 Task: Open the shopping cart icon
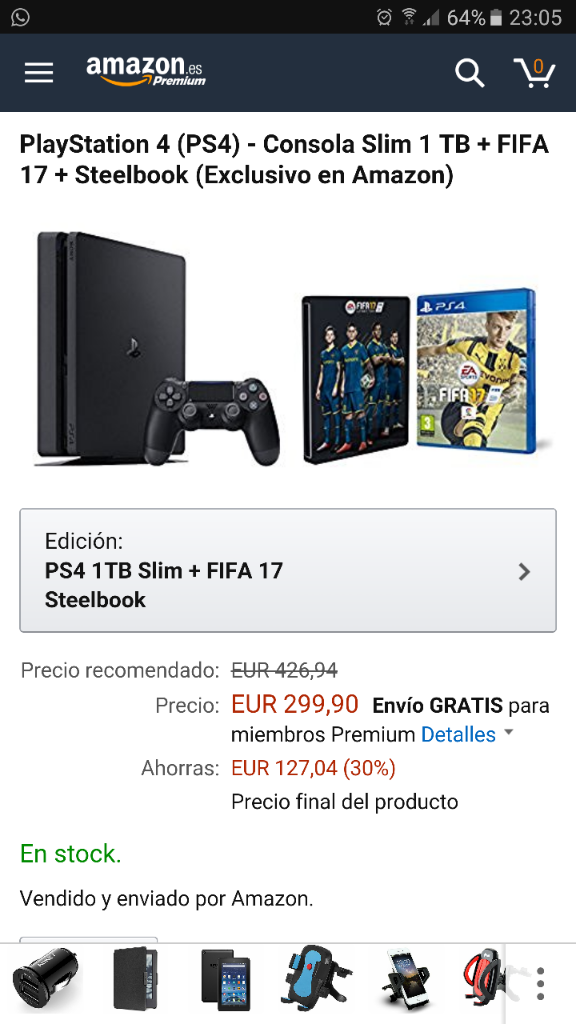[x=534, y=72]
